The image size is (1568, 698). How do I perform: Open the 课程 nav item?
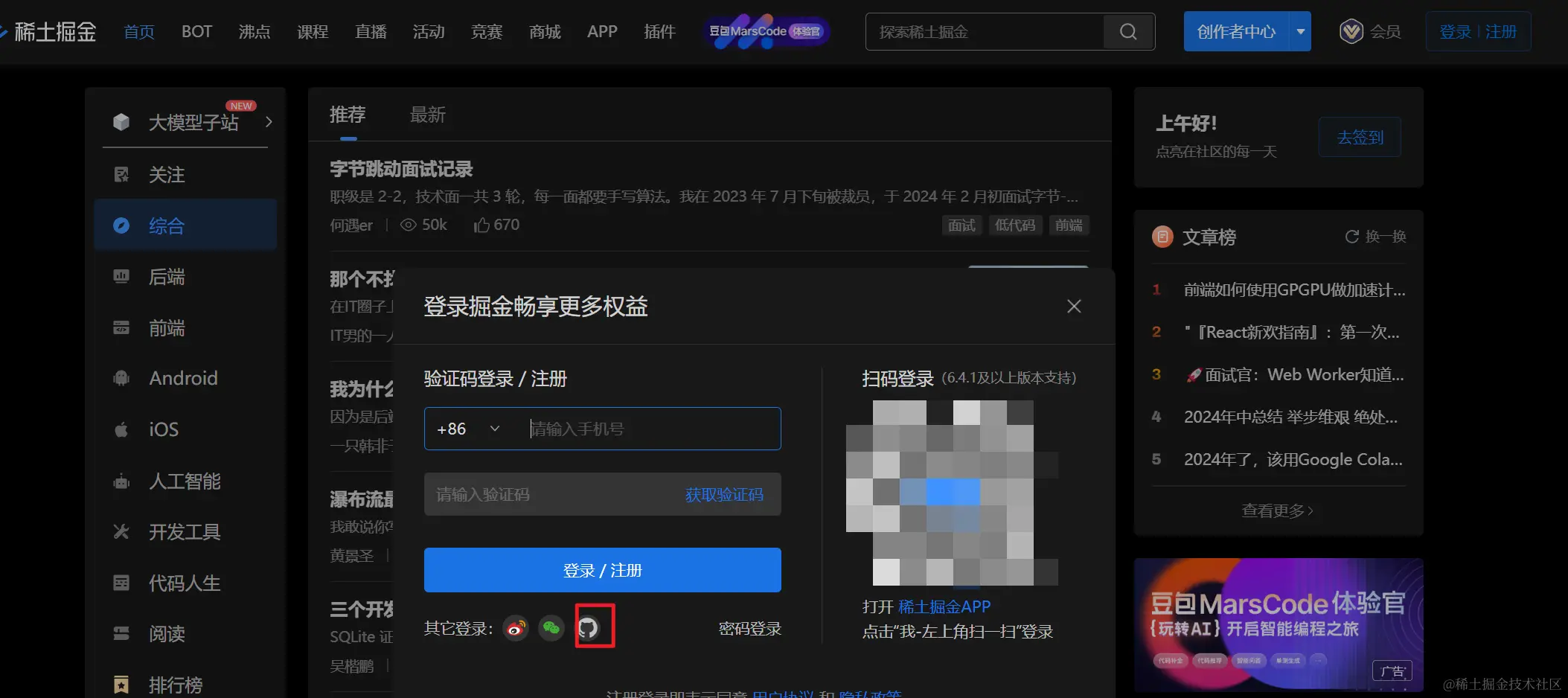tap(313, 32)
